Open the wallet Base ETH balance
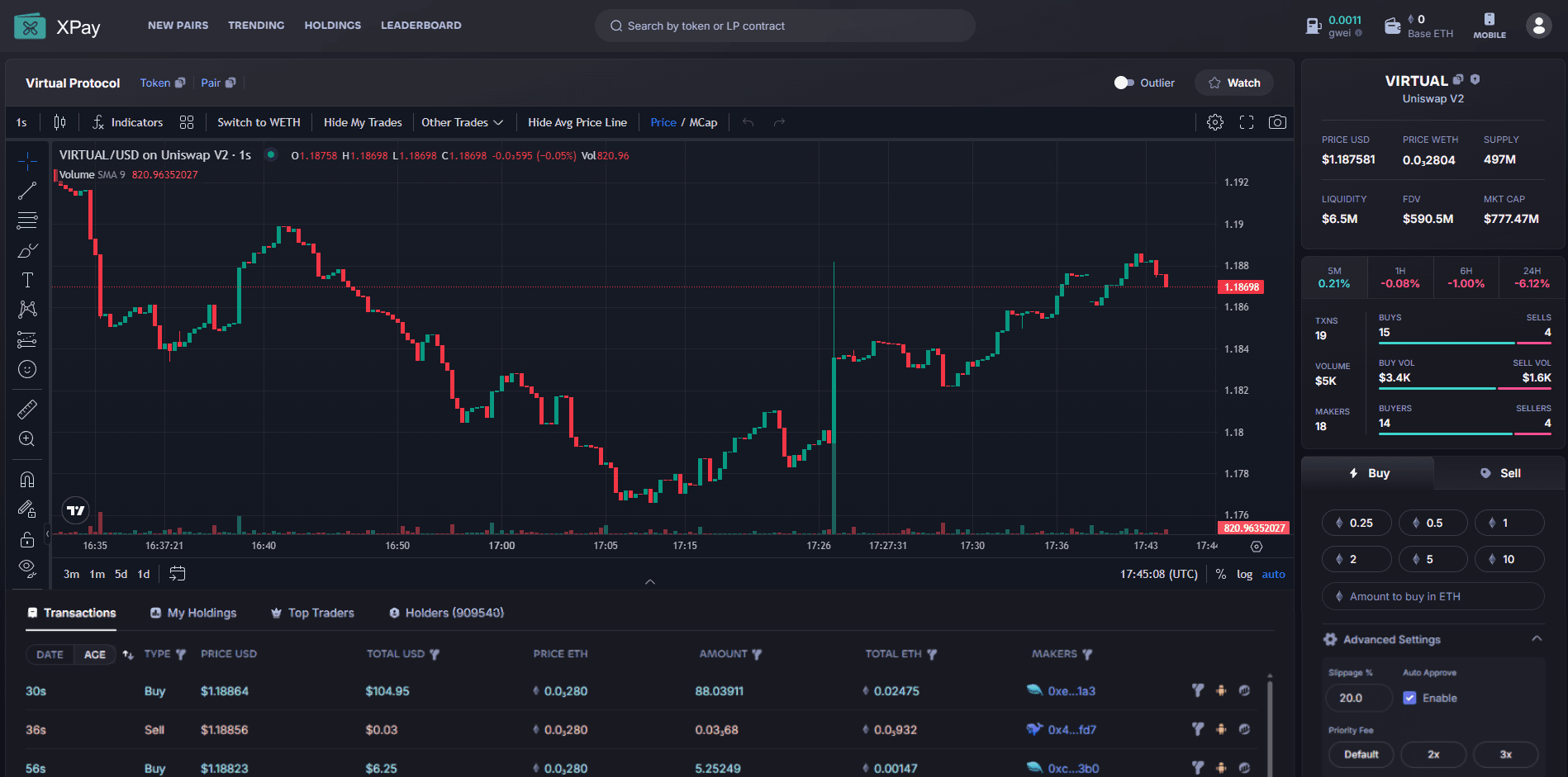The image size is (1568, 777). [1418, 26]
